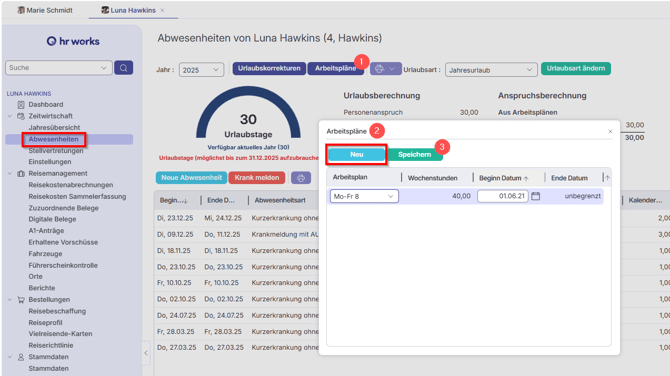The height and width of the screenshot is (376, 670).
Task: Click the Zeitwirtschaft clock icon
Action: coord(21,116)
